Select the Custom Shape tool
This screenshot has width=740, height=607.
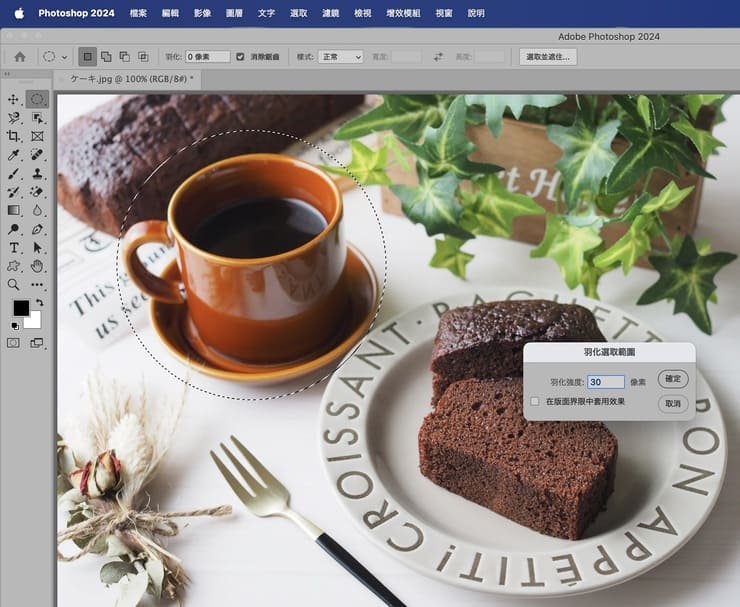(13, 266)
